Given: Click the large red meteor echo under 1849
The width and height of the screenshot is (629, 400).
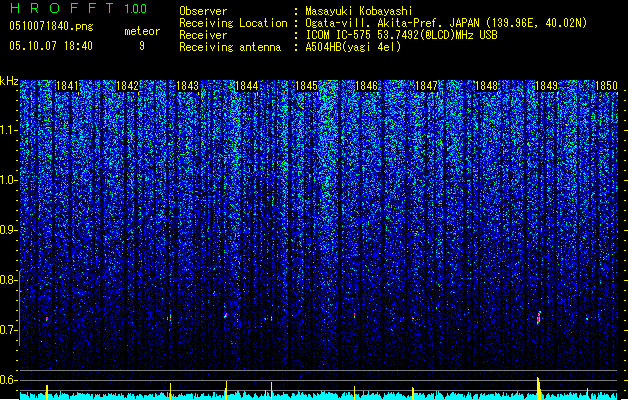Looking at the screenshot, I should pos(539,318).
